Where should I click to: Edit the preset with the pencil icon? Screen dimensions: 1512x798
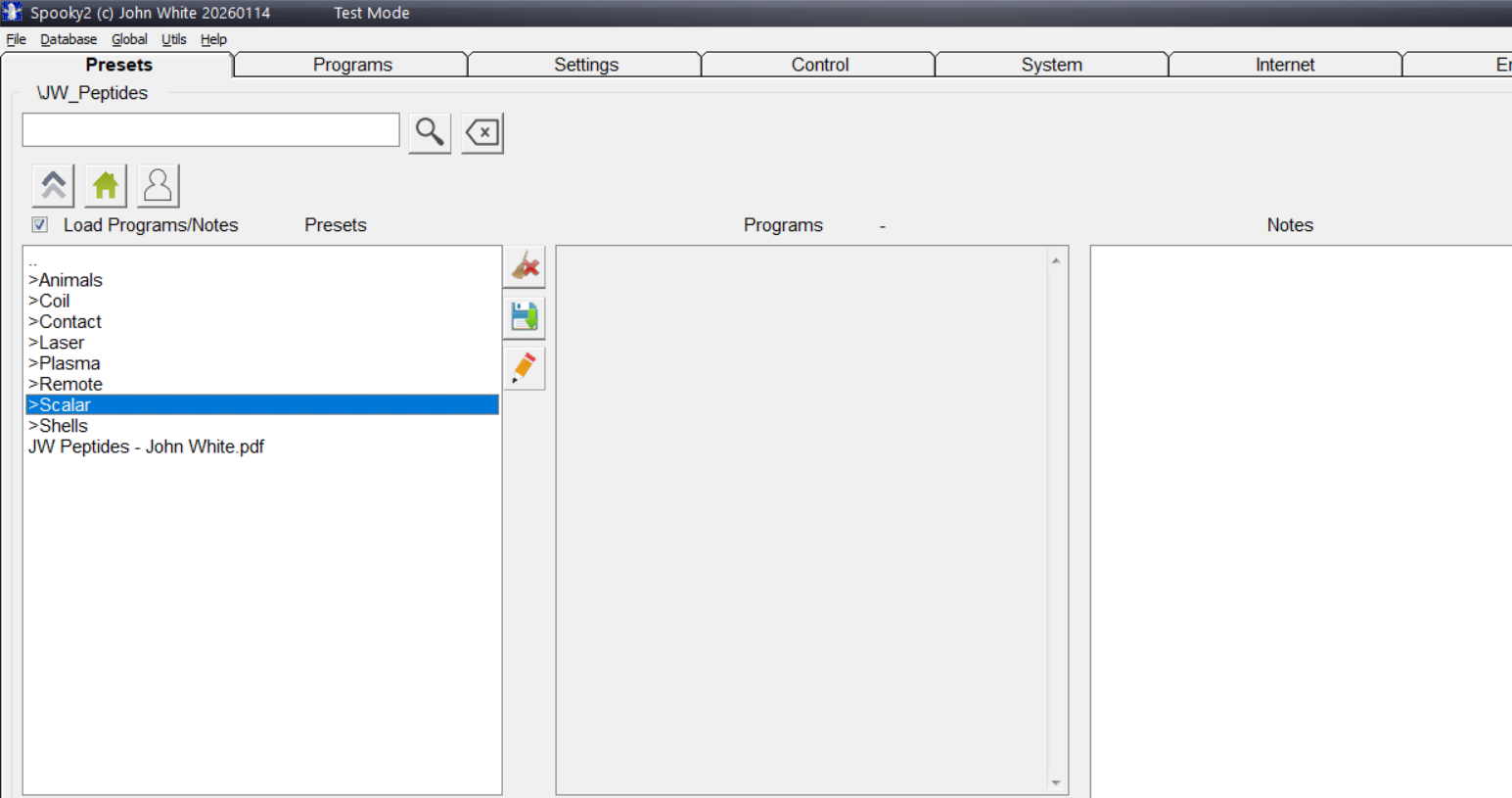click(524, 367)
